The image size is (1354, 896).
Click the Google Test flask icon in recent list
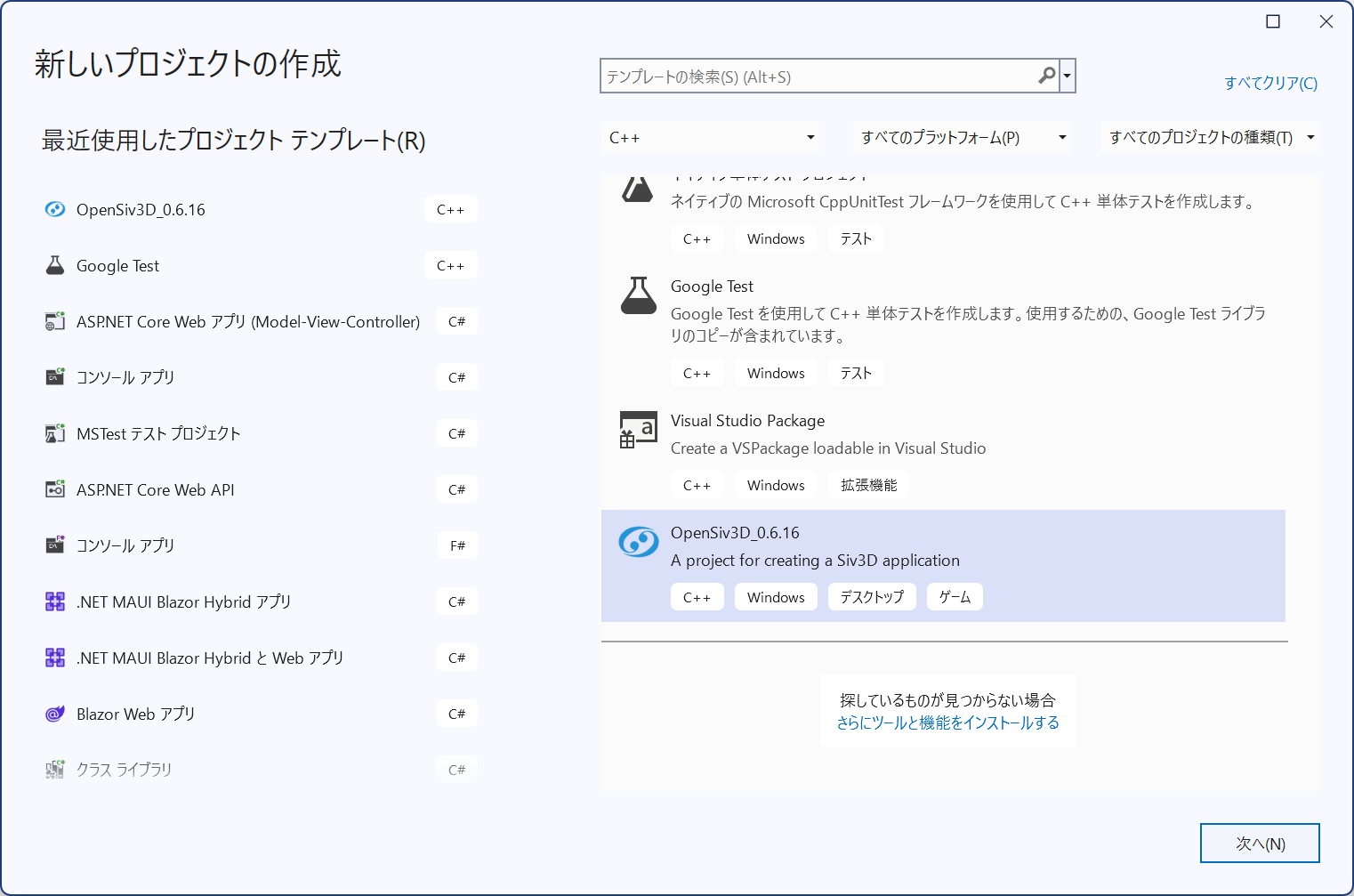coord(55,266)
